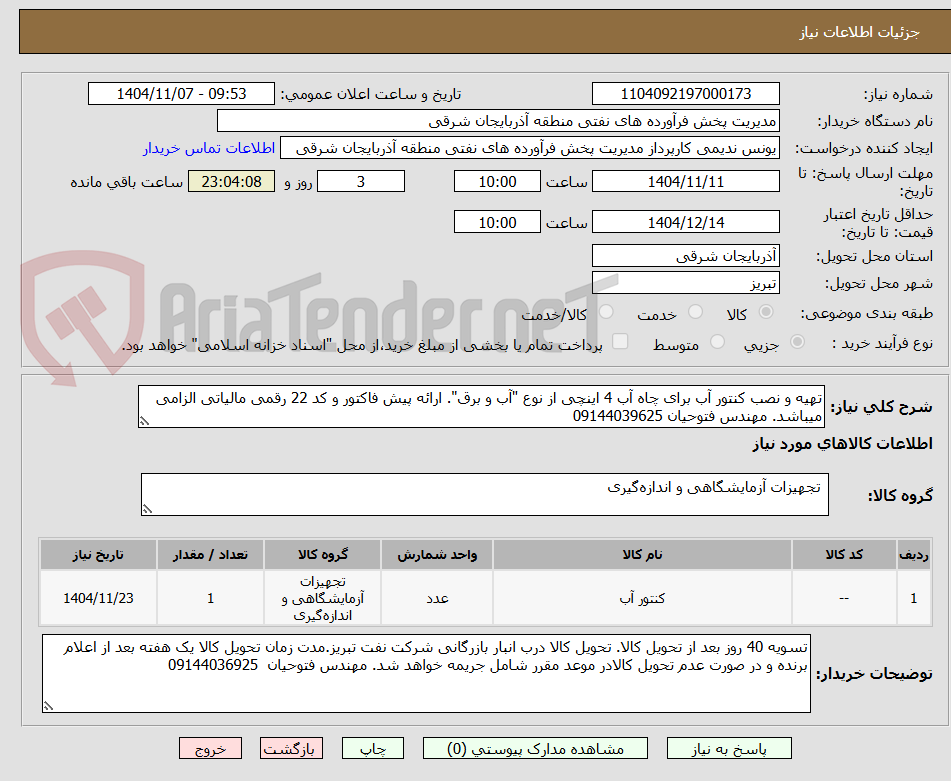Viewport: 951px width, 781px height.
Task: Click the response deadline date 1404/11/11
Action: coord(685,181)
